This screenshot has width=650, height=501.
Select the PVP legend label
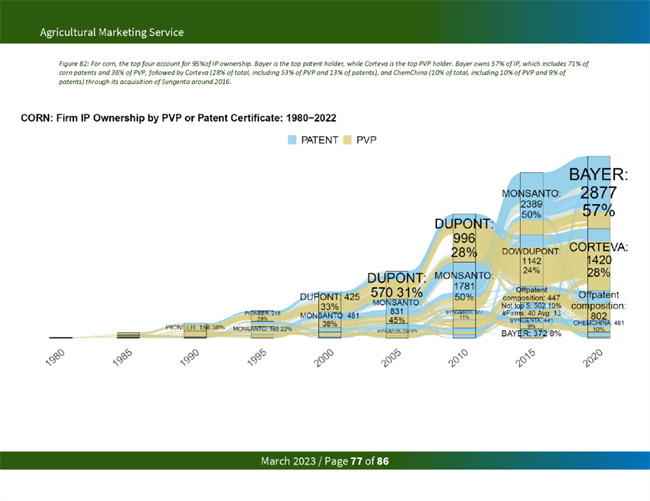click(x=367, y=141)
